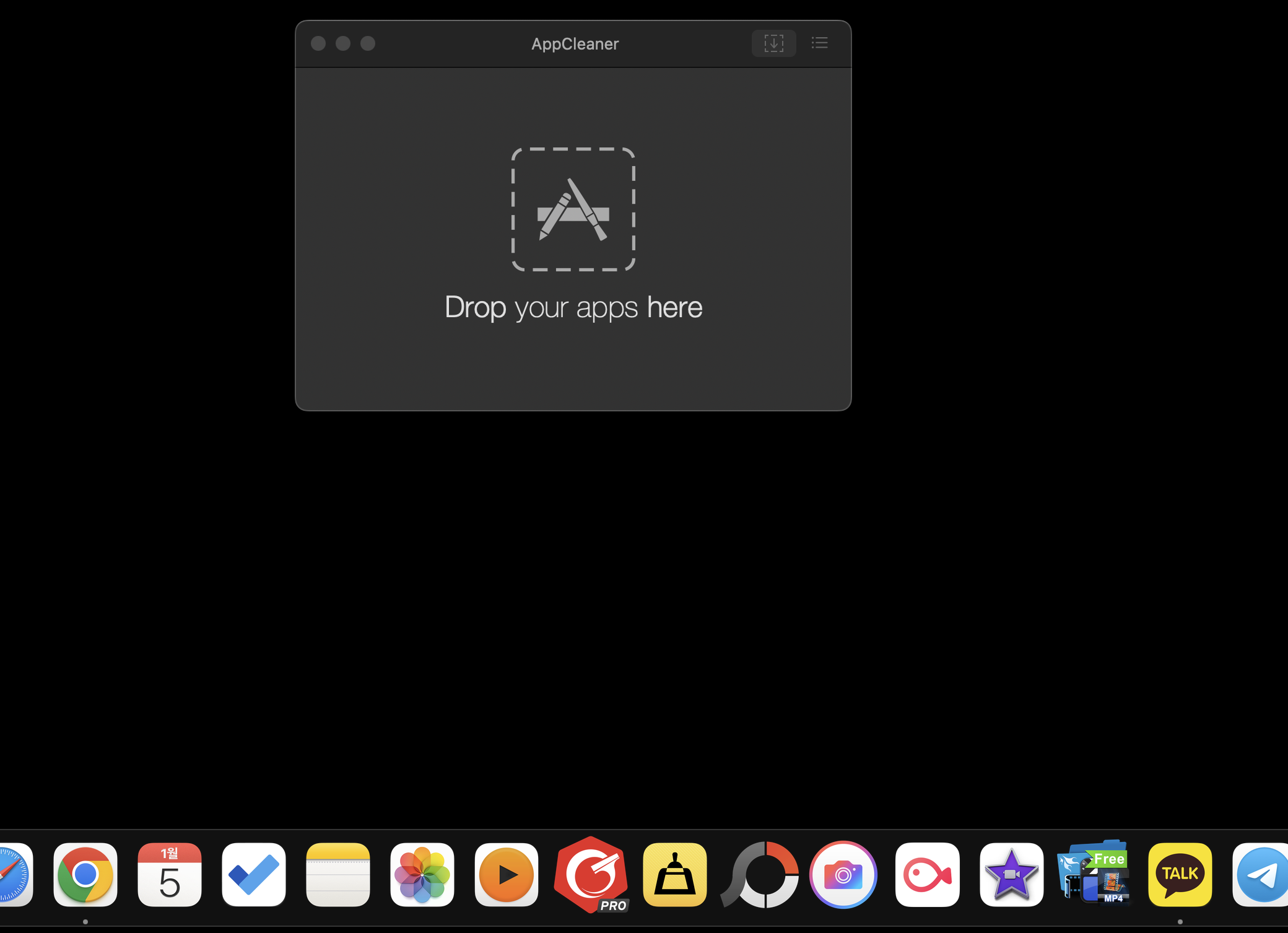Open the Notes app in the dock
This screenshot has height=933, width=1288.
(x=338, y=875)
